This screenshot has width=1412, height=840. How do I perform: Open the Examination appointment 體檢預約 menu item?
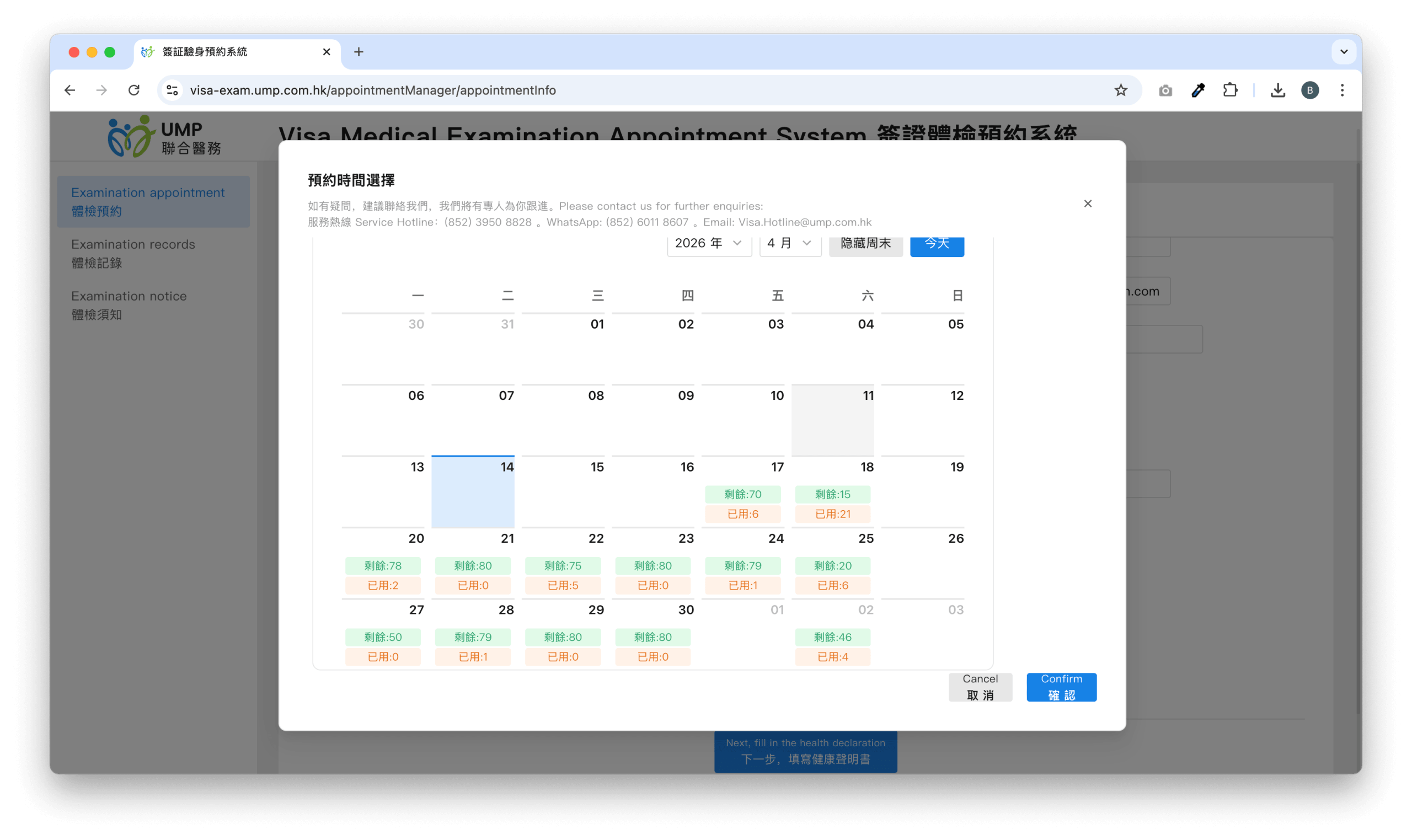[x=153, y=202]
